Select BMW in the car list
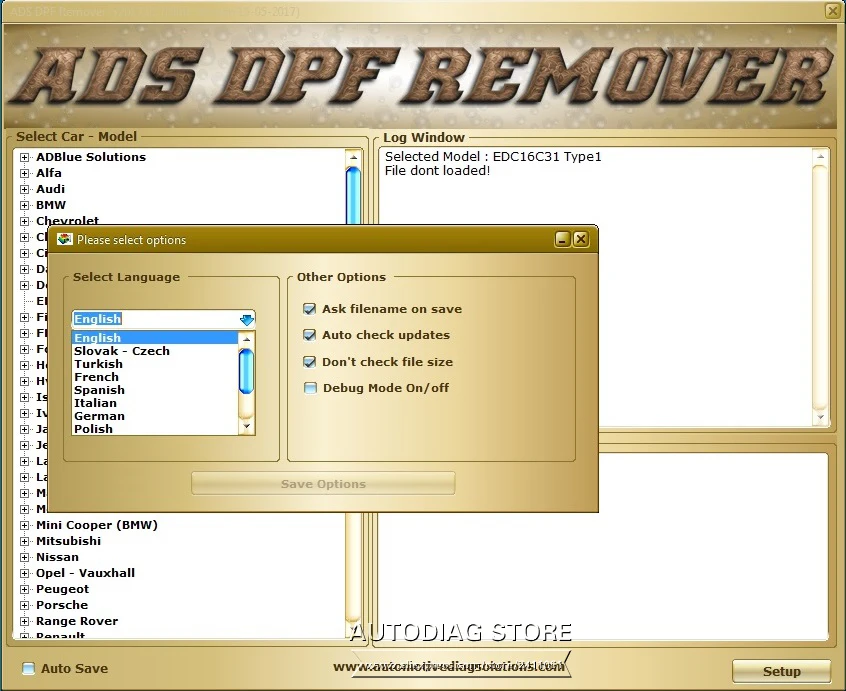The image size is (846, 691). click(51, 205)
